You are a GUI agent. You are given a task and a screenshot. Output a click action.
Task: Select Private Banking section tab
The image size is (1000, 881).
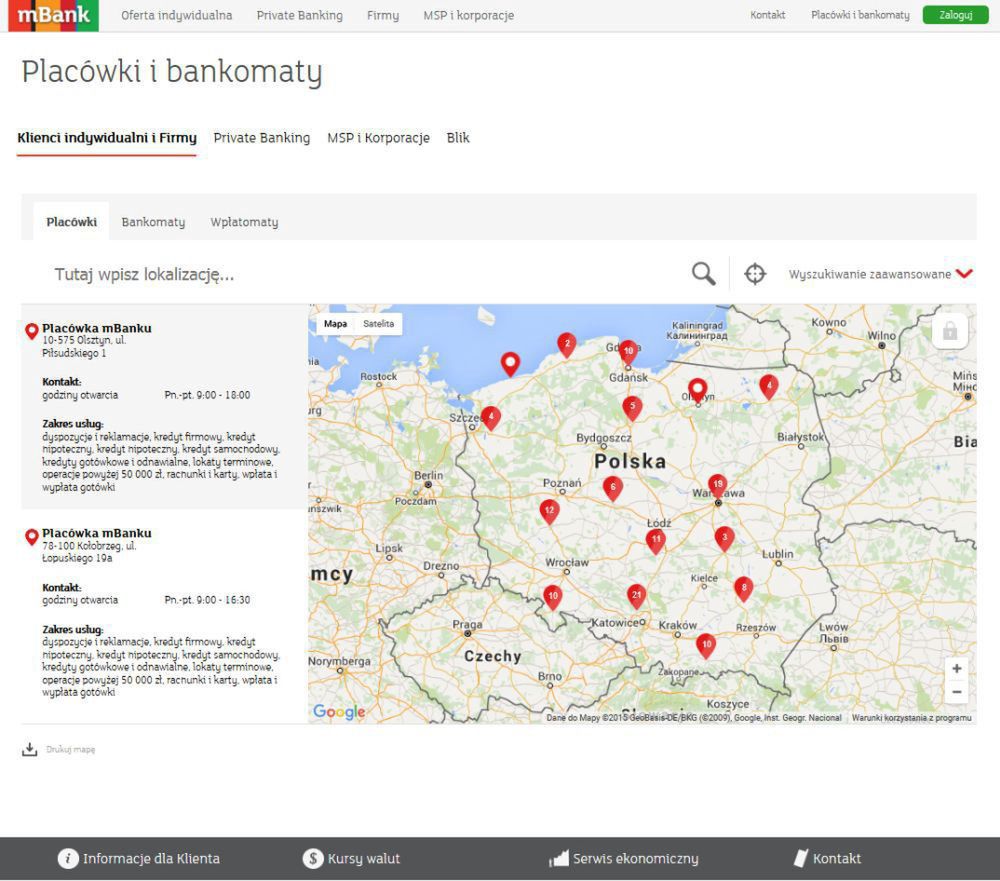pos(261,138)
